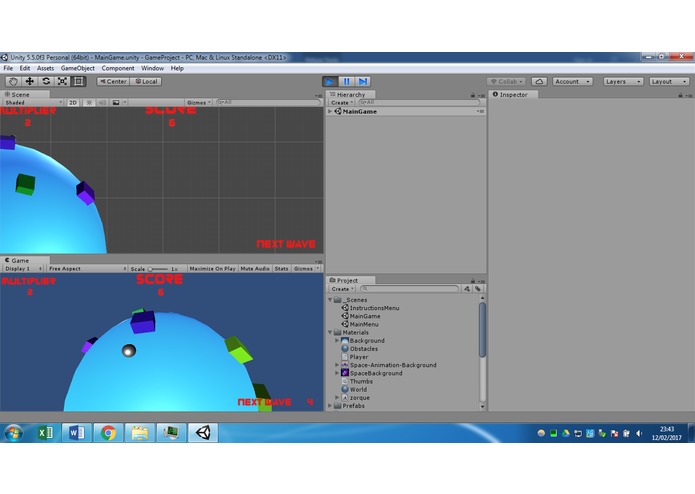Open Excel from the taskbar
Screen dimensions: 695x494
[x=45, y=433]
